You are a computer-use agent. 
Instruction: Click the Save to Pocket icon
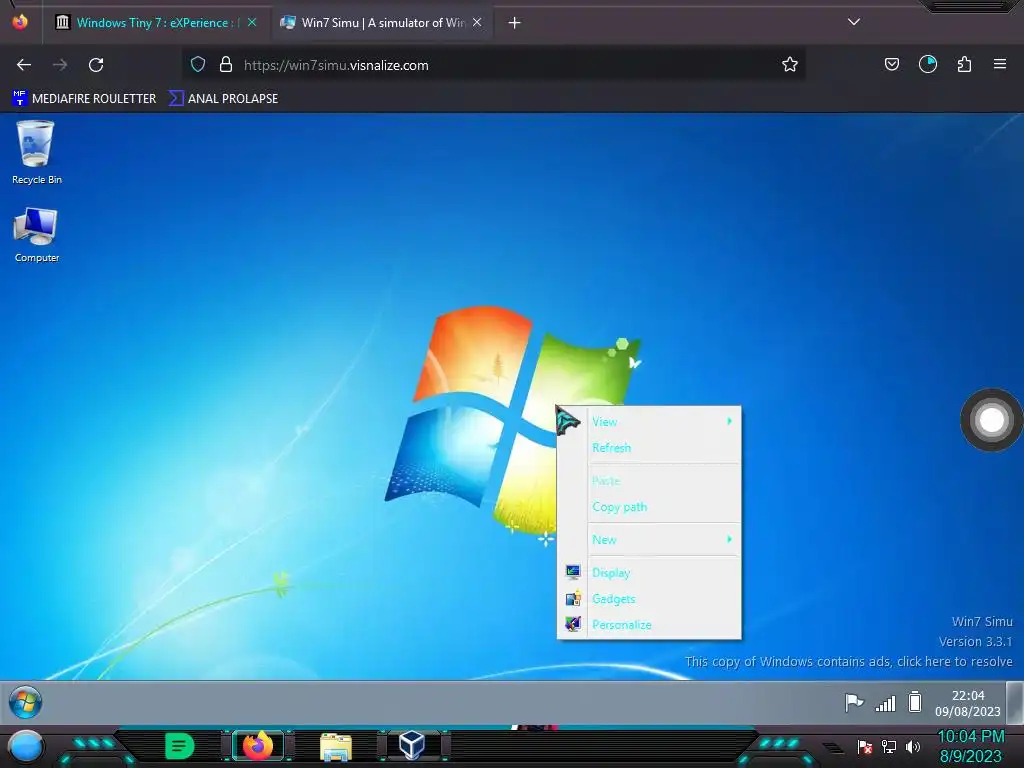pos(891,64)
